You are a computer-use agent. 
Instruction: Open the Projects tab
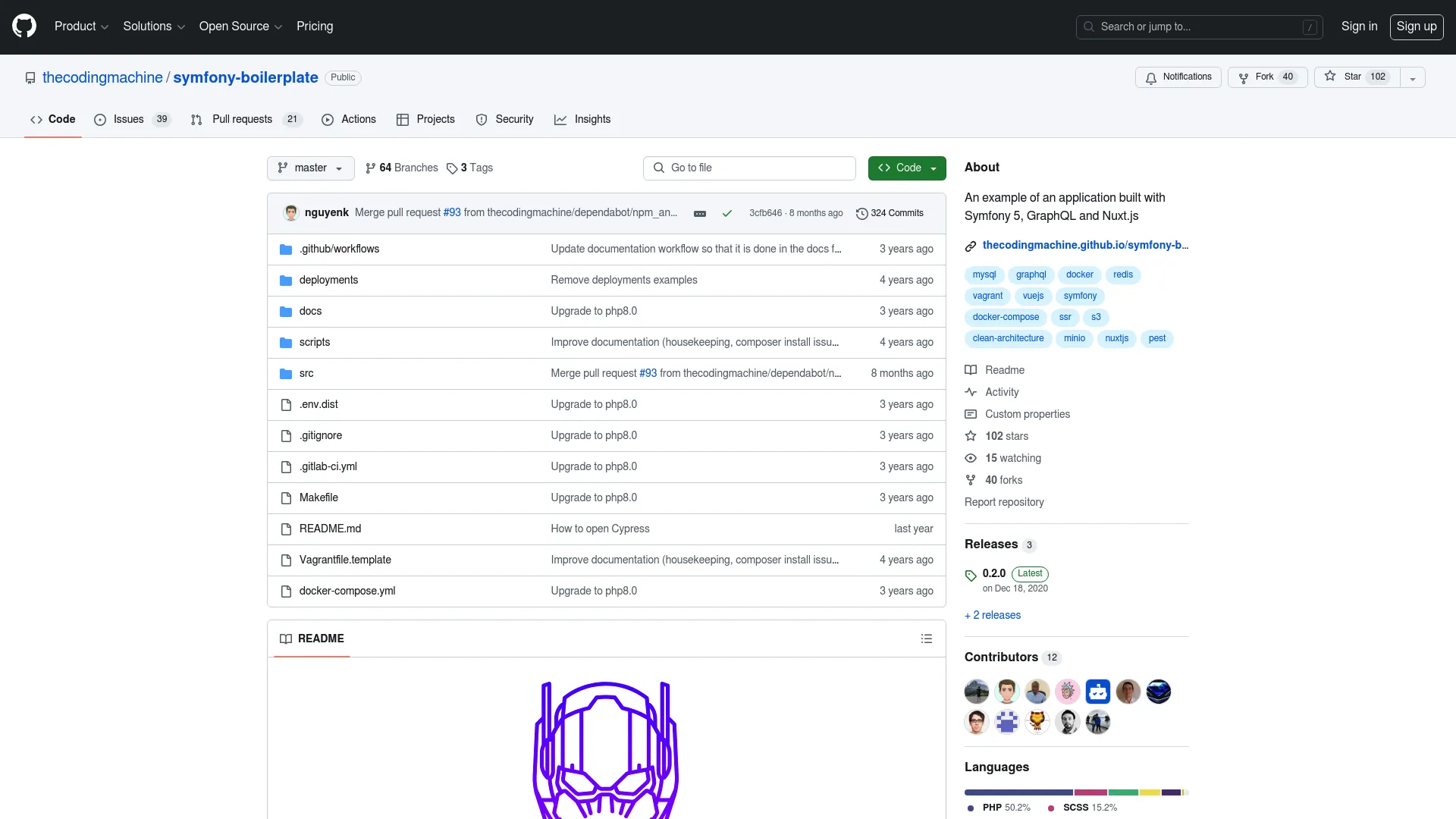point(425,120)
